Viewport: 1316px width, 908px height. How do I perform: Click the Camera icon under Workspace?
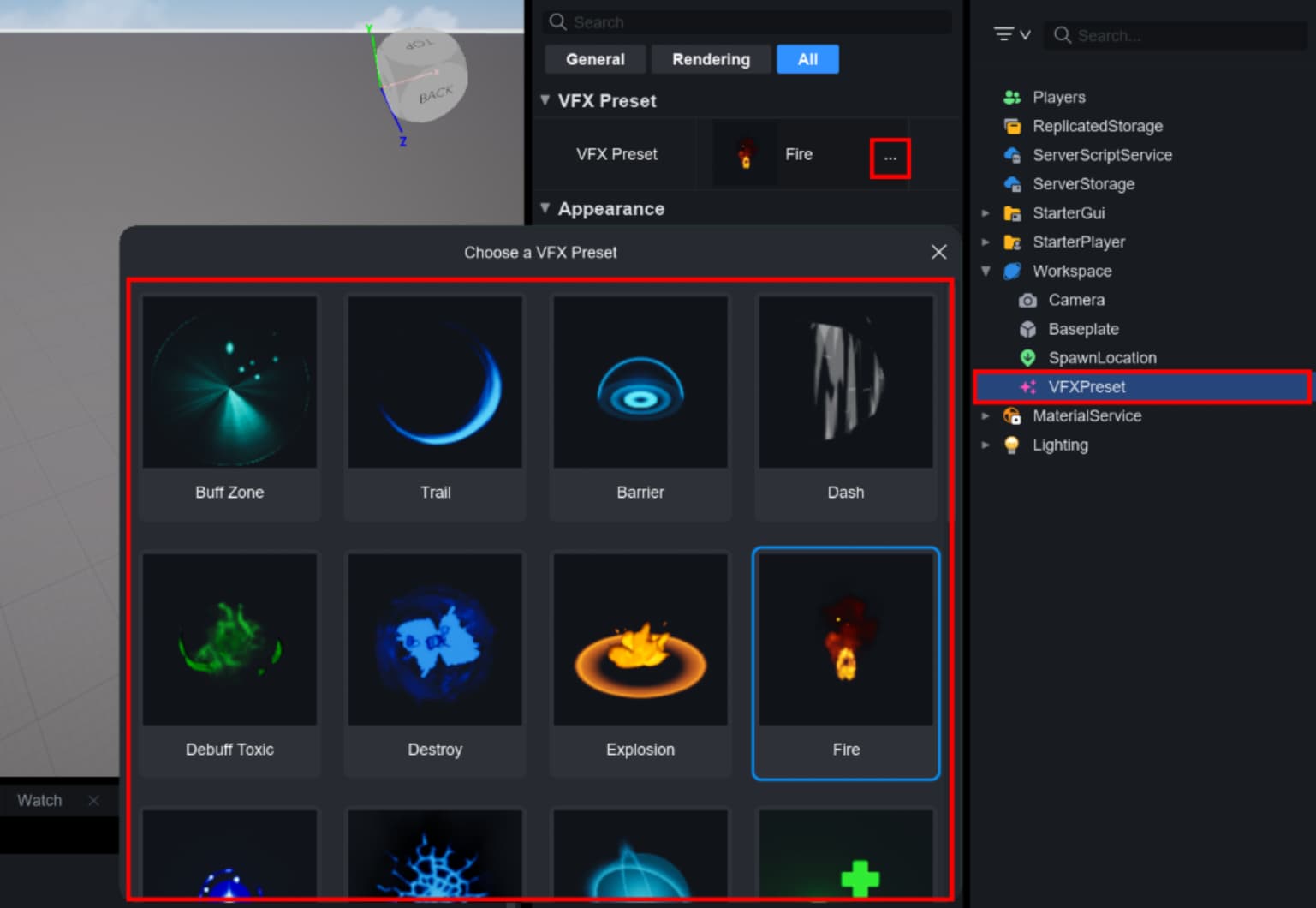pos(1027,301)
